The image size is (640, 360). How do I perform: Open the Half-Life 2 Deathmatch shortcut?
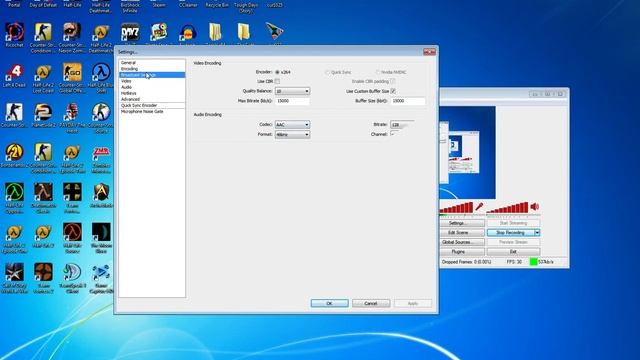pyautogui.click(x=101, y=38)
